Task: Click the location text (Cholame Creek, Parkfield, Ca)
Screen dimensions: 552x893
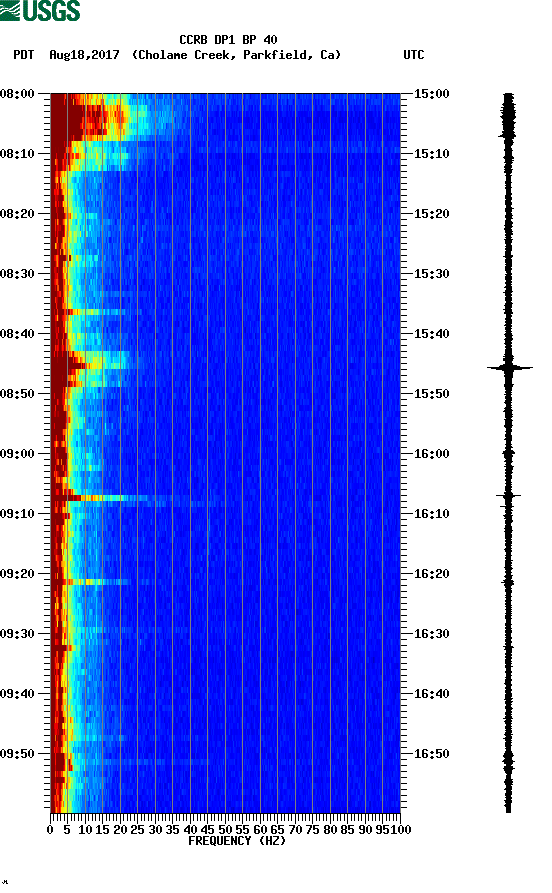Action: click(236, 55)
